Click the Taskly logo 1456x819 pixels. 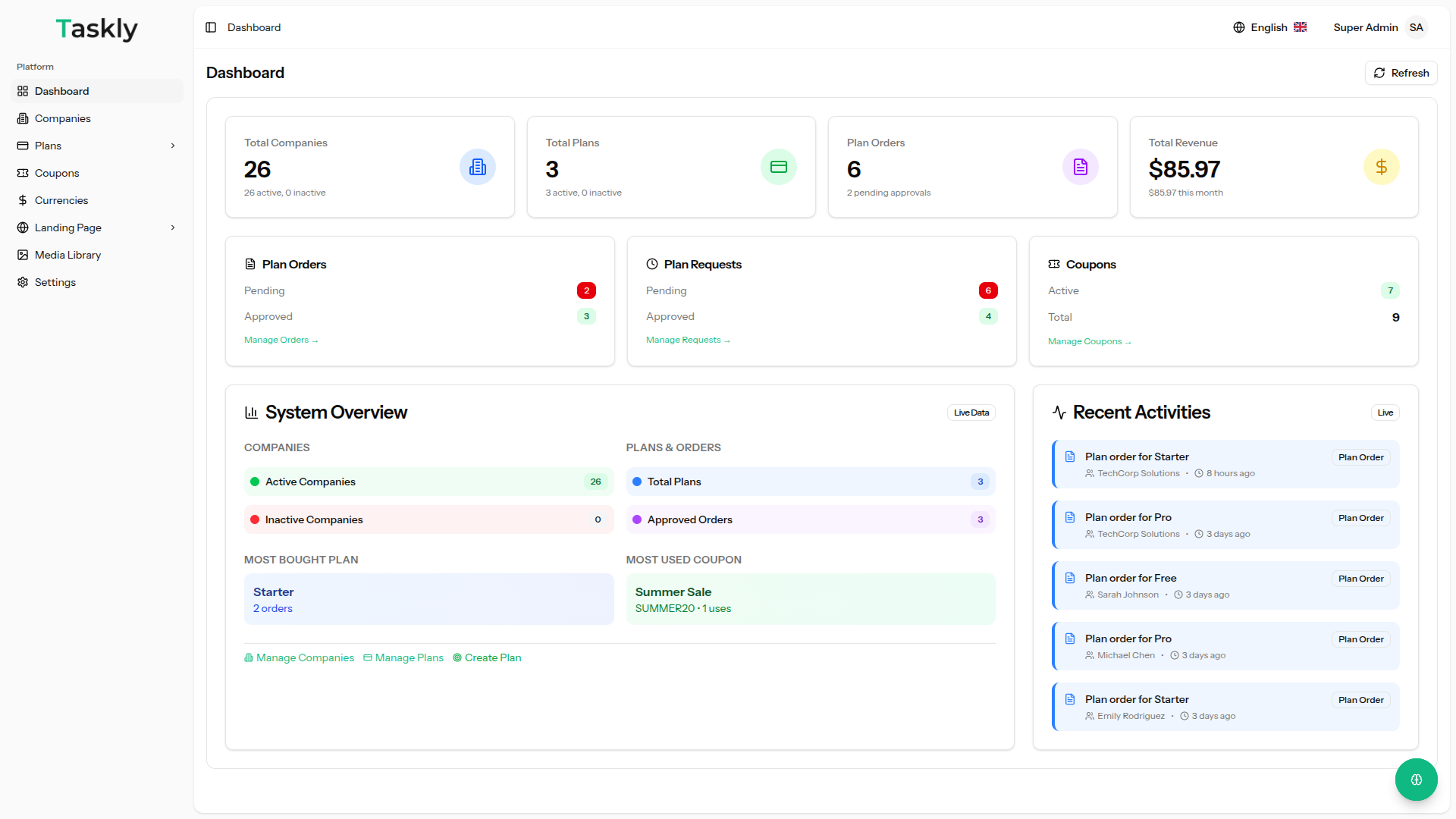pos(96,29)
